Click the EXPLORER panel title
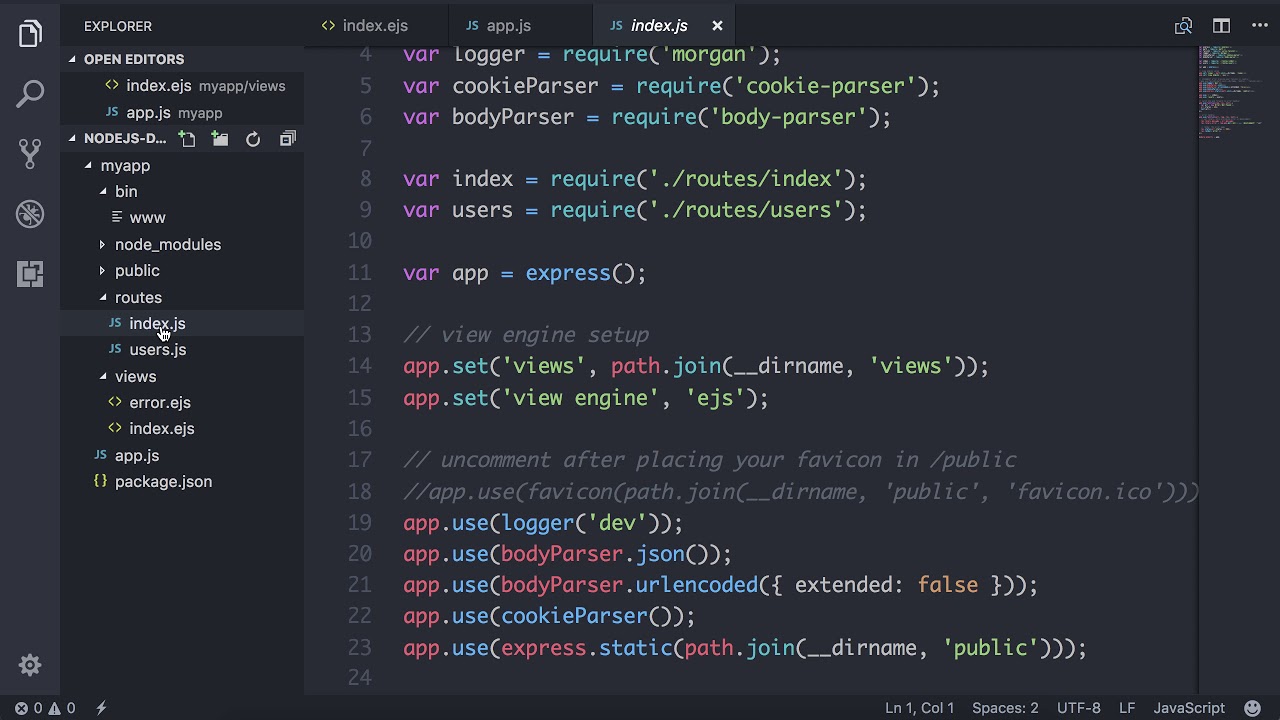This screenshot has height=720, width=1280. (118, 26)
